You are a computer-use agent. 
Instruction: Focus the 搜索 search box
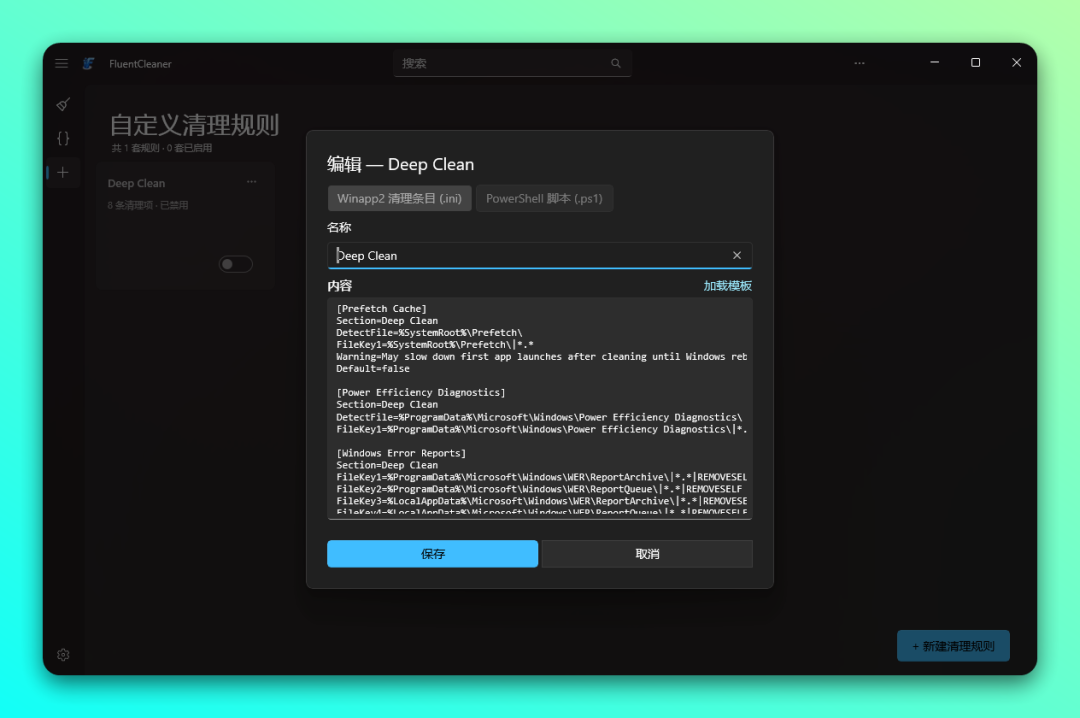tap(512, 63)
